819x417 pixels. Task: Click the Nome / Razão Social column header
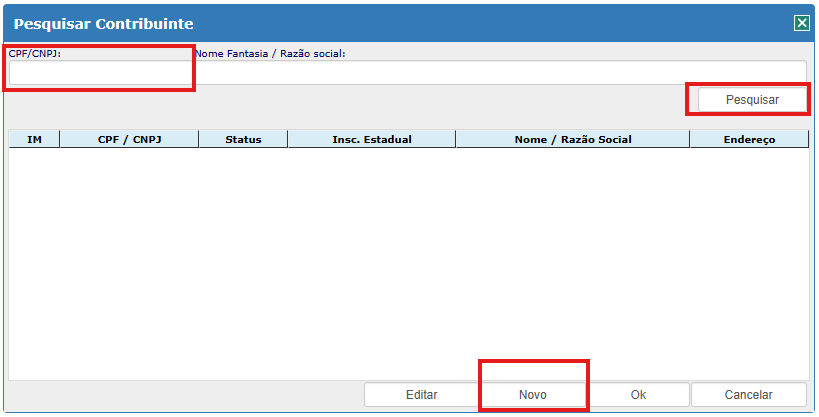pyautogui.click(x=572, y=140)
